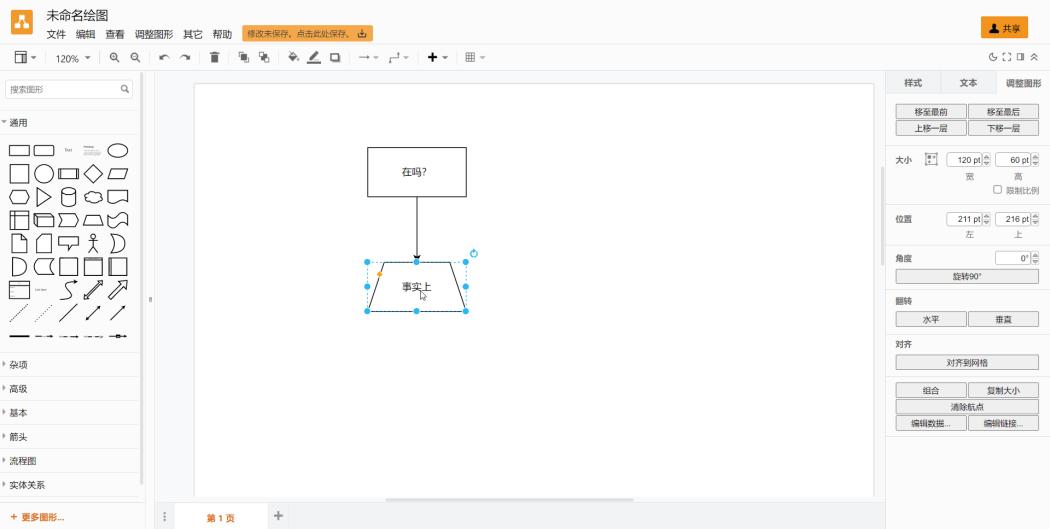Select the diamond shape in the palette

click(93, 173)
